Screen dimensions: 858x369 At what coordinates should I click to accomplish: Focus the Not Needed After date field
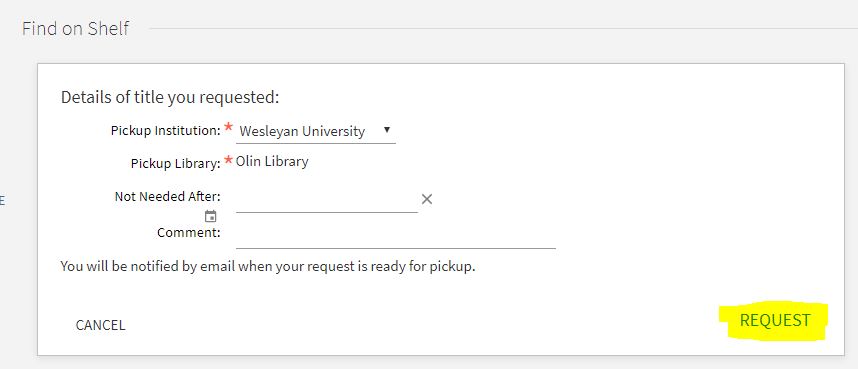[327, 200]
